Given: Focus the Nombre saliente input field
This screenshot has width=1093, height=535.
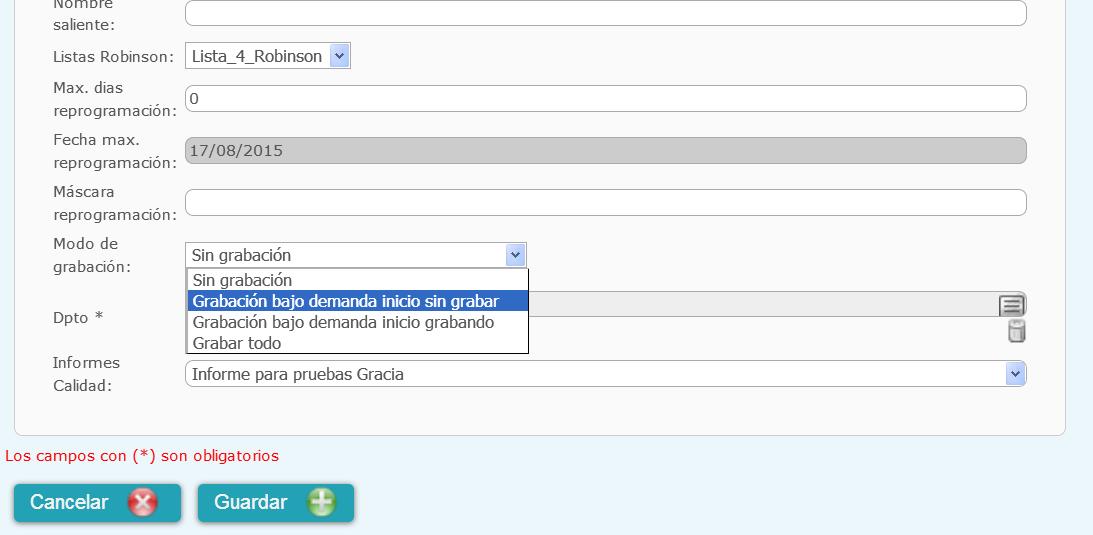Looking at the screenshot, I should [606, 13].
